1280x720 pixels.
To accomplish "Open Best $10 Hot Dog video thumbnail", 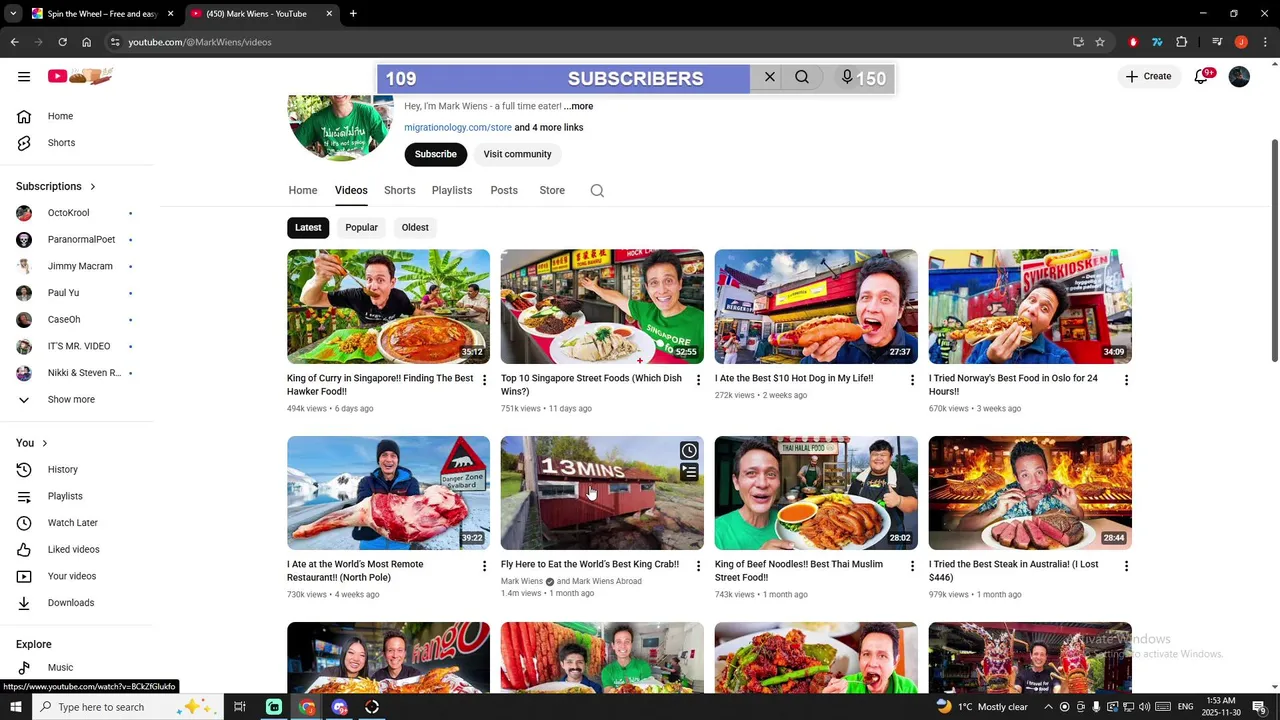I will (x=816, y=306).
